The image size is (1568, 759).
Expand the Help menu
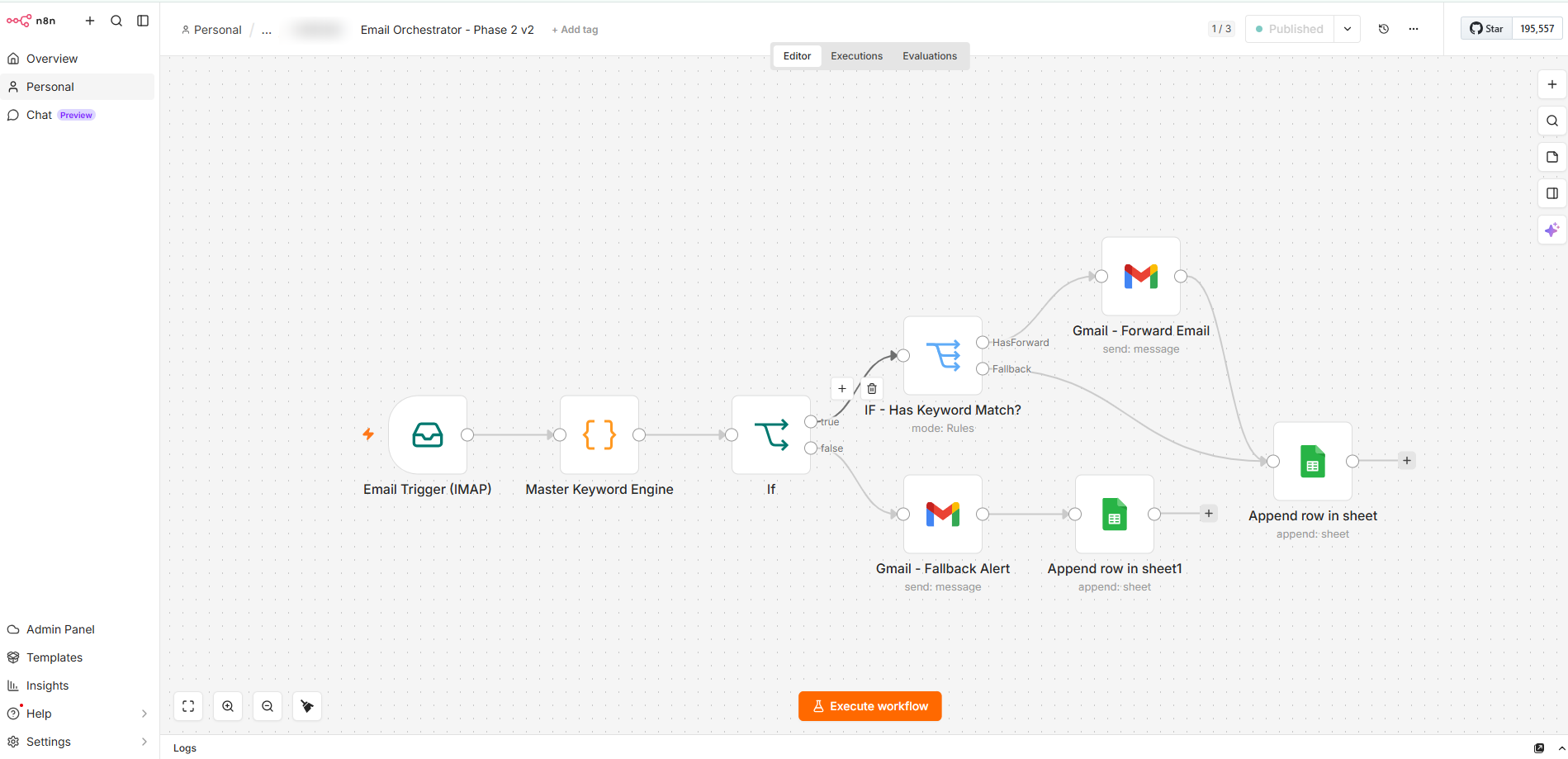(78, 714)
